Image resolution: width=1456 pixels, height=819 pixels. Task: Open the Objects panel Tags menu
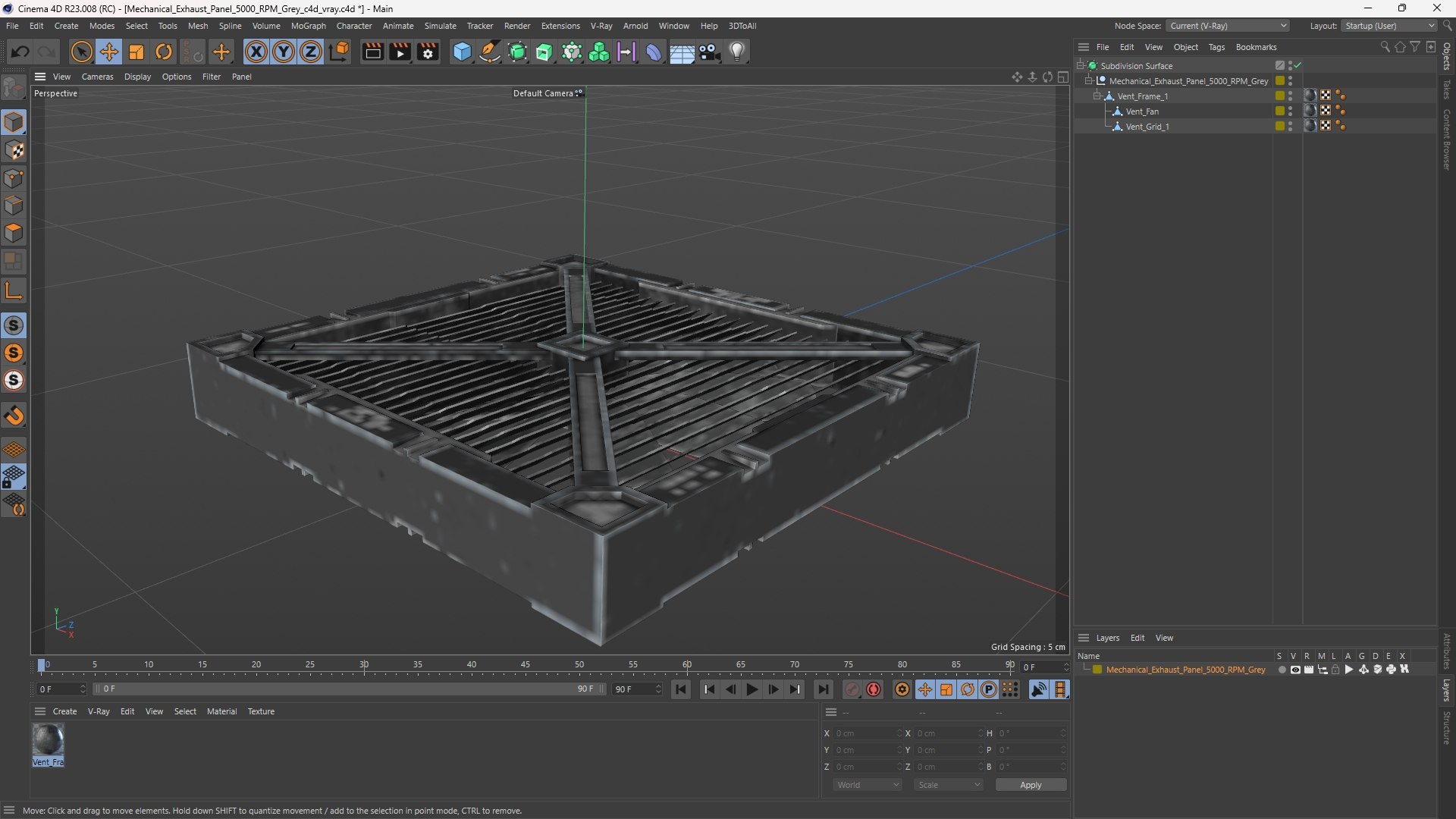click(x=1216, y=47)
